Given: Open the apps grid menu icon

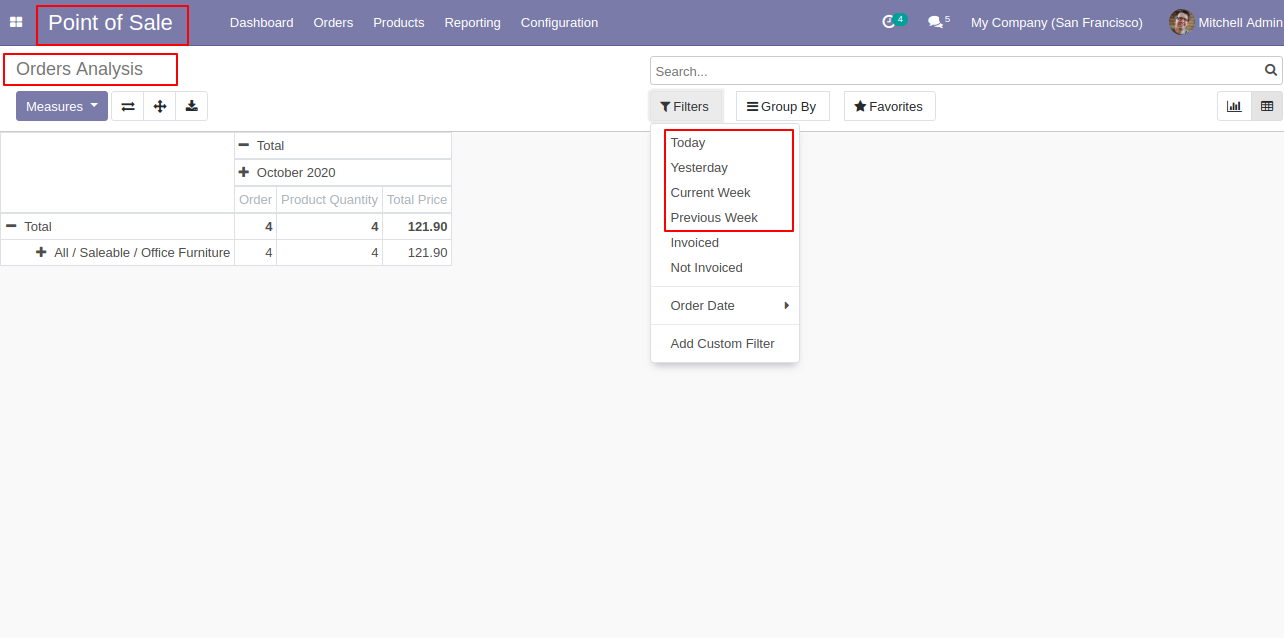Looking at the screenshot, I should coord(16,22).
